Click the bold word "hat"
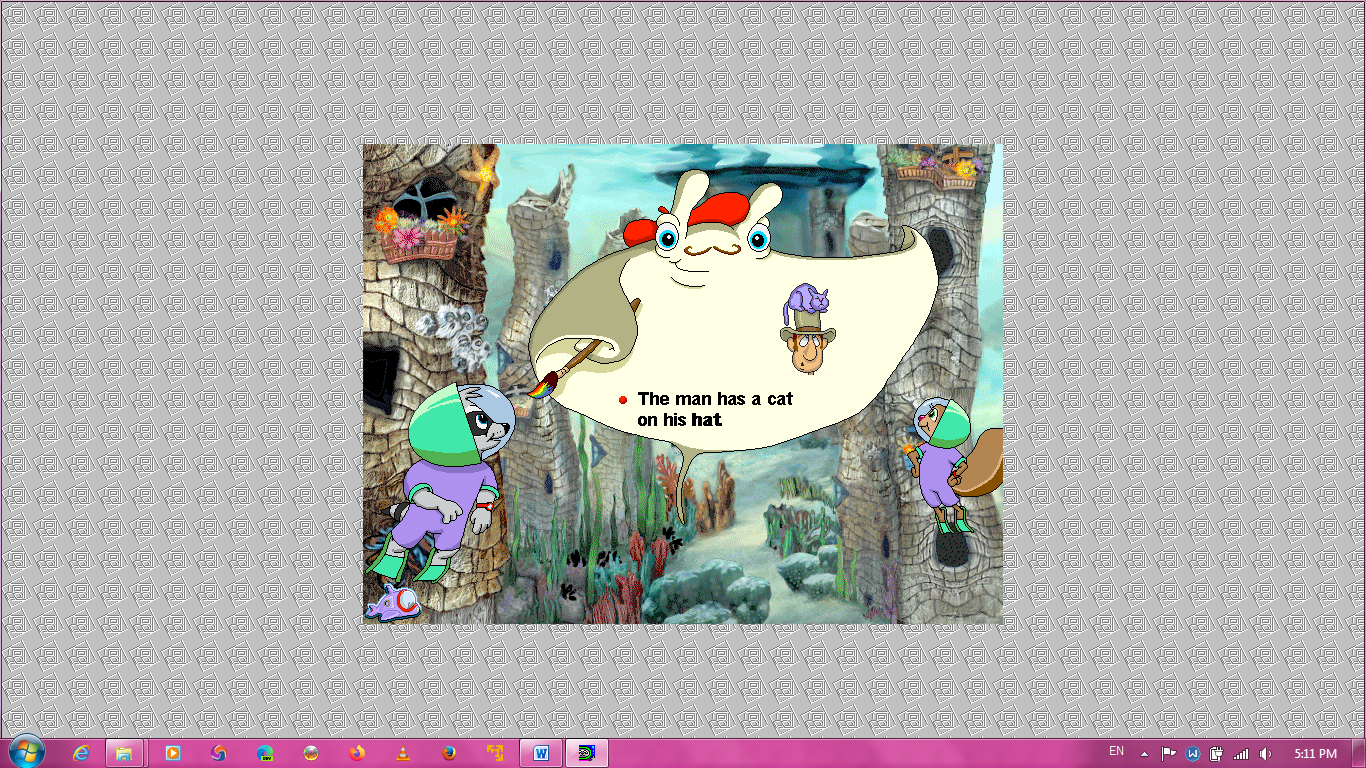The width and height of the screenshot is (1366, 768). tap(707, 420)
